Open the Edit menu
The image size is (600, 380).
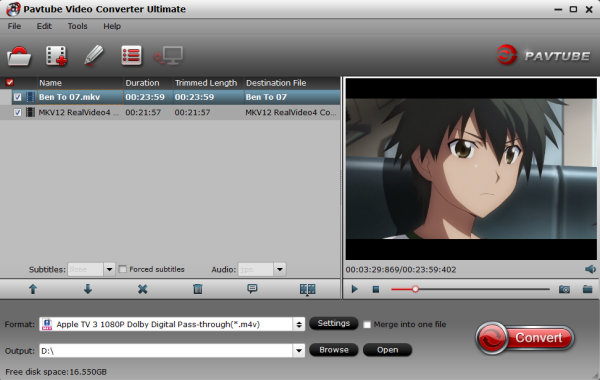coord(44,26)
